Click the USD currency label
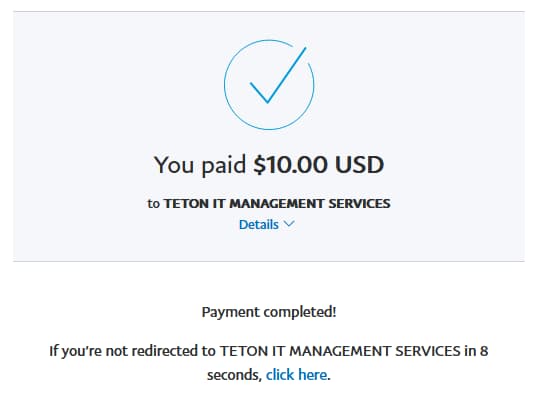 359,164
